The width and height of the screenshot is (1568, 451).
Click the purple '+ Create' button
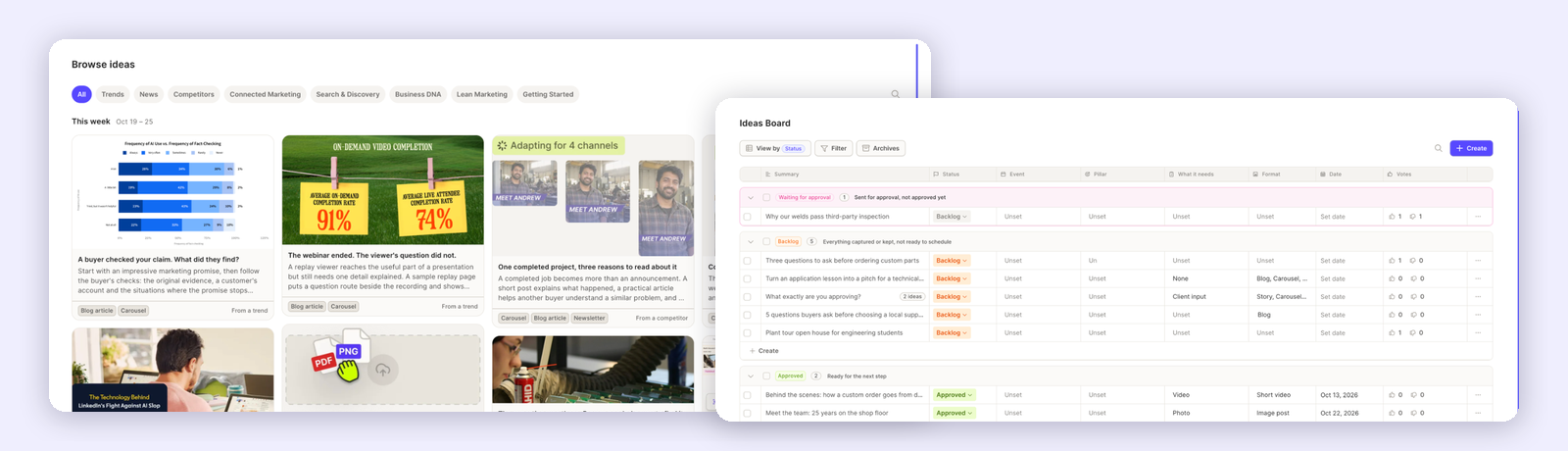coord(1471,148)
